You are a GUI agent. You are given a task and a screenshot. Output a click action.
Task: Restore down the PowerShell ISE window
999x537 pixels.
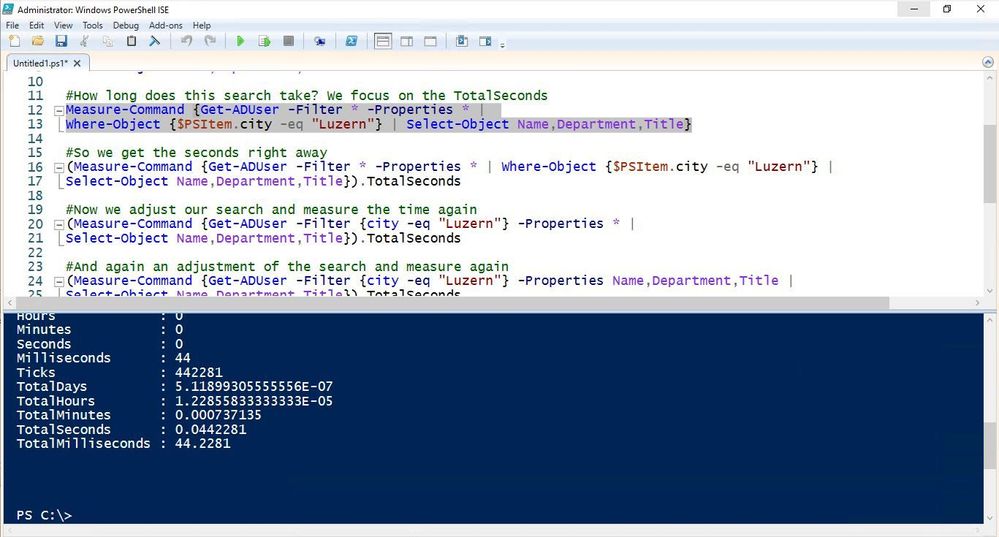[x=947, y=9]
